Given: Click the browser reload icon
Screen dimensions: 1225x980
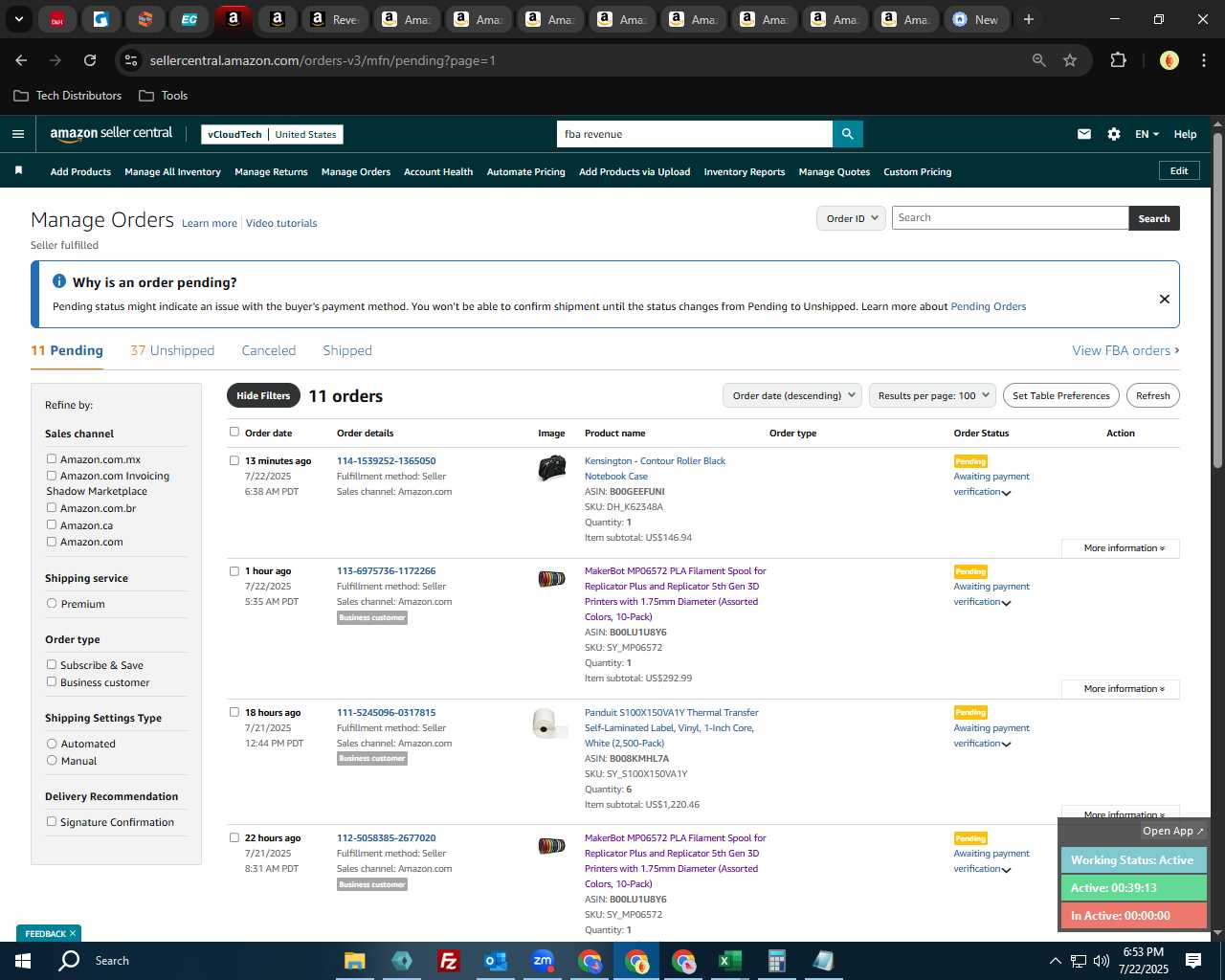Looking at the screenshot, I should click(90, 60).
